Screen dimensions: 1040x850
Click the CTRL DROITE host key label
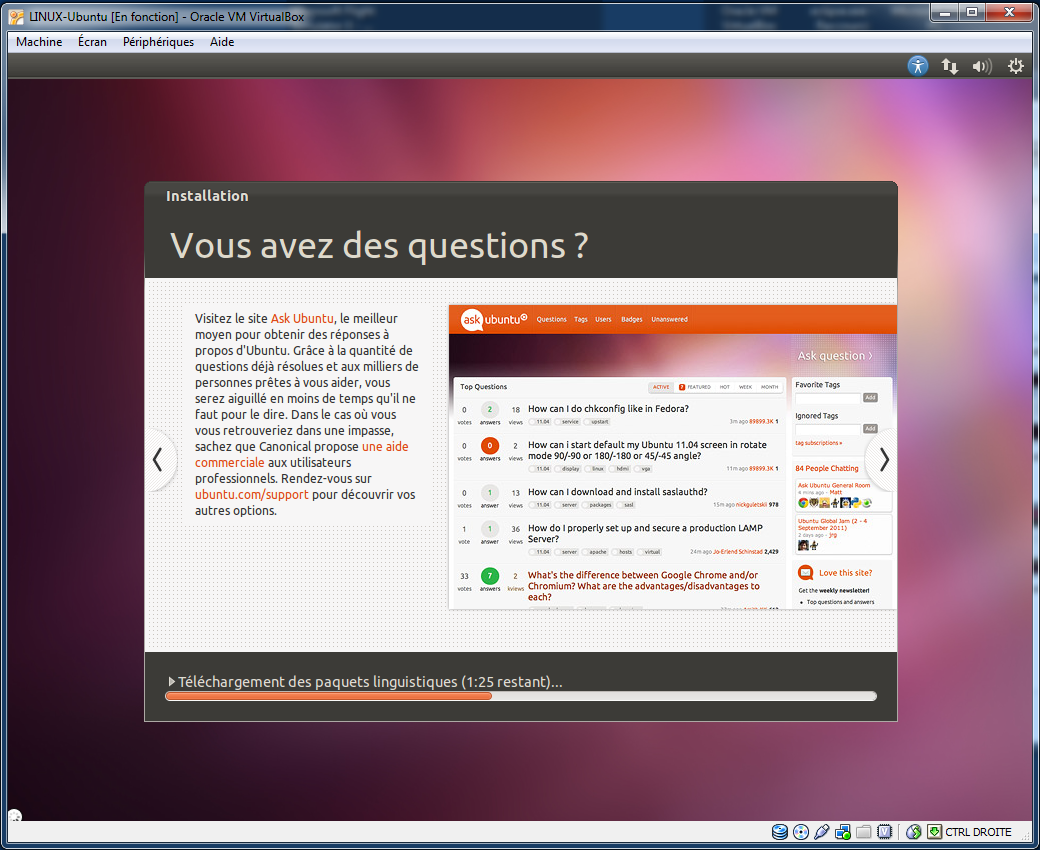pyautogui.click(x=978, y=832)
